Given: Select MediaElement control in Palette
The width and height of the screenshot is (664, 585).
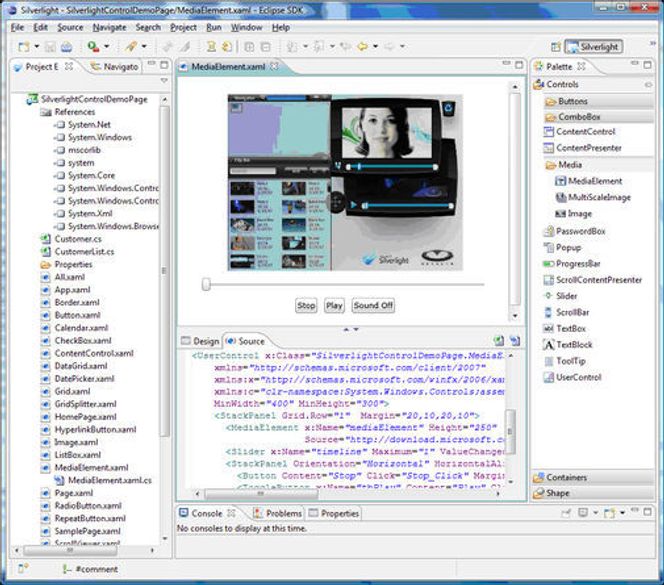Looking at the screenshot, I should [588, 181].
